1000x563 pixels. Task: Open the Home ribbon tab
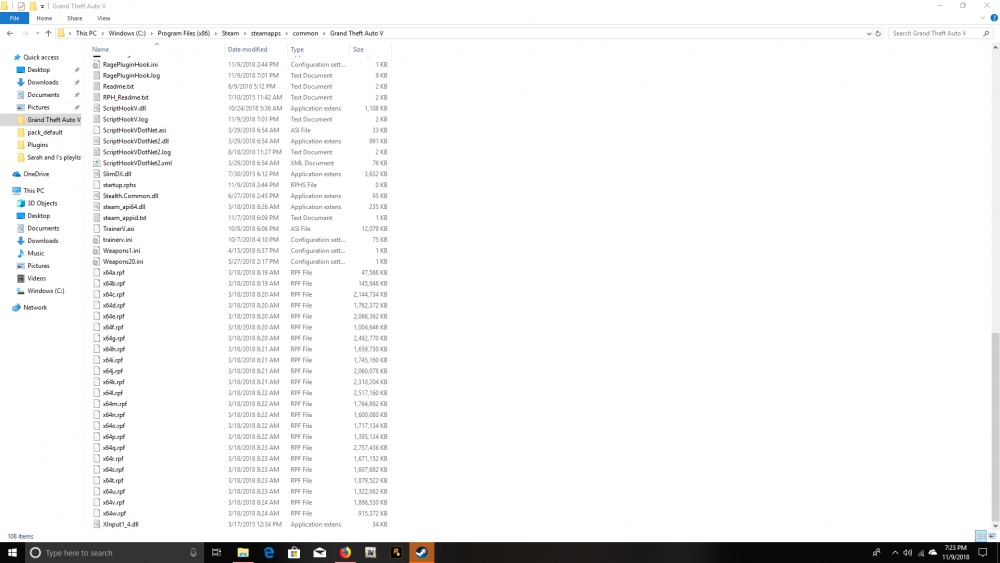click(44, 18)
